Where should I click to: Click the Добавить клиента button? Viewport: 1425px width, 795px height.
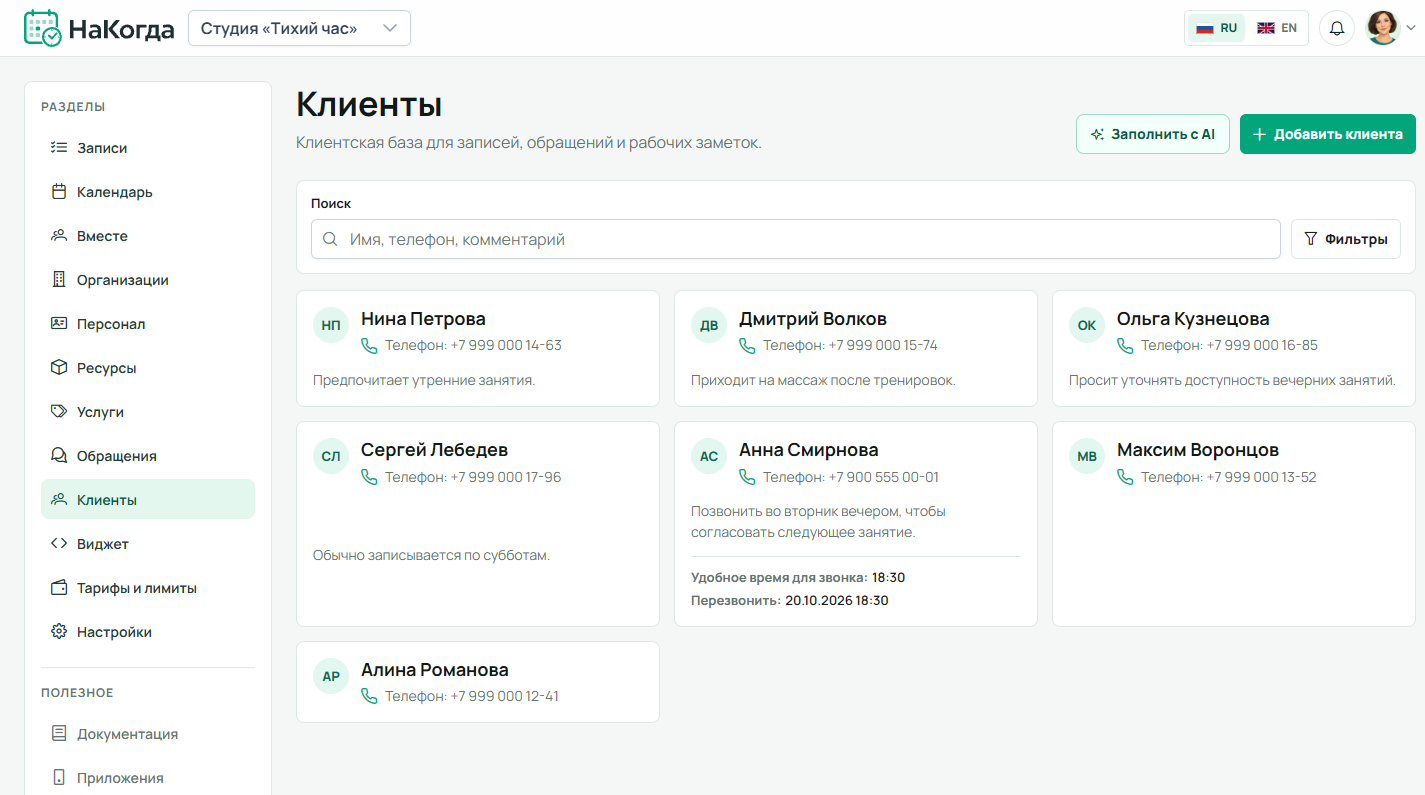(1328, 134)
